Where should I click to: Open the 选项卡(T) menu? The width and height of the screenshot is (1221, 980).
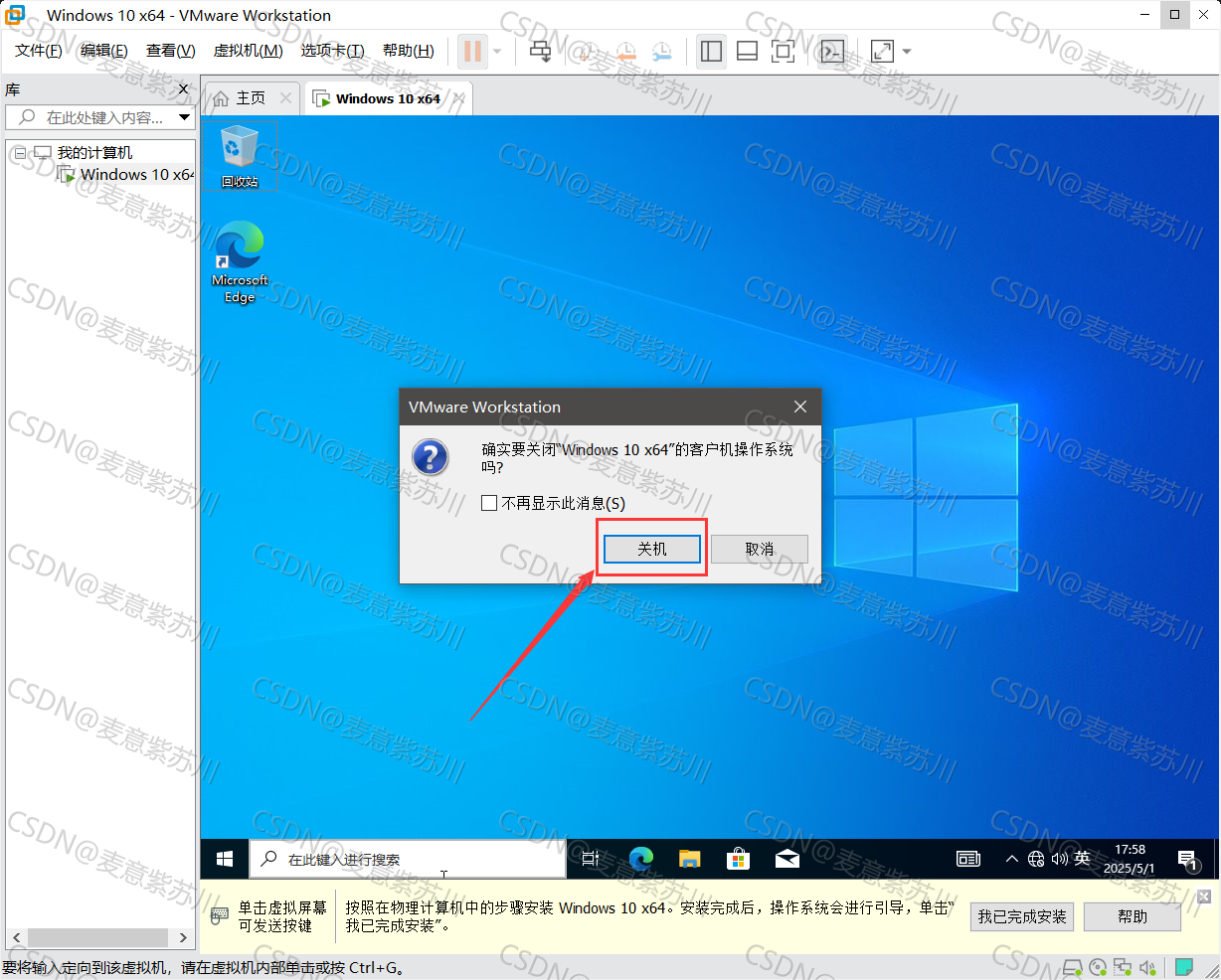332,51
